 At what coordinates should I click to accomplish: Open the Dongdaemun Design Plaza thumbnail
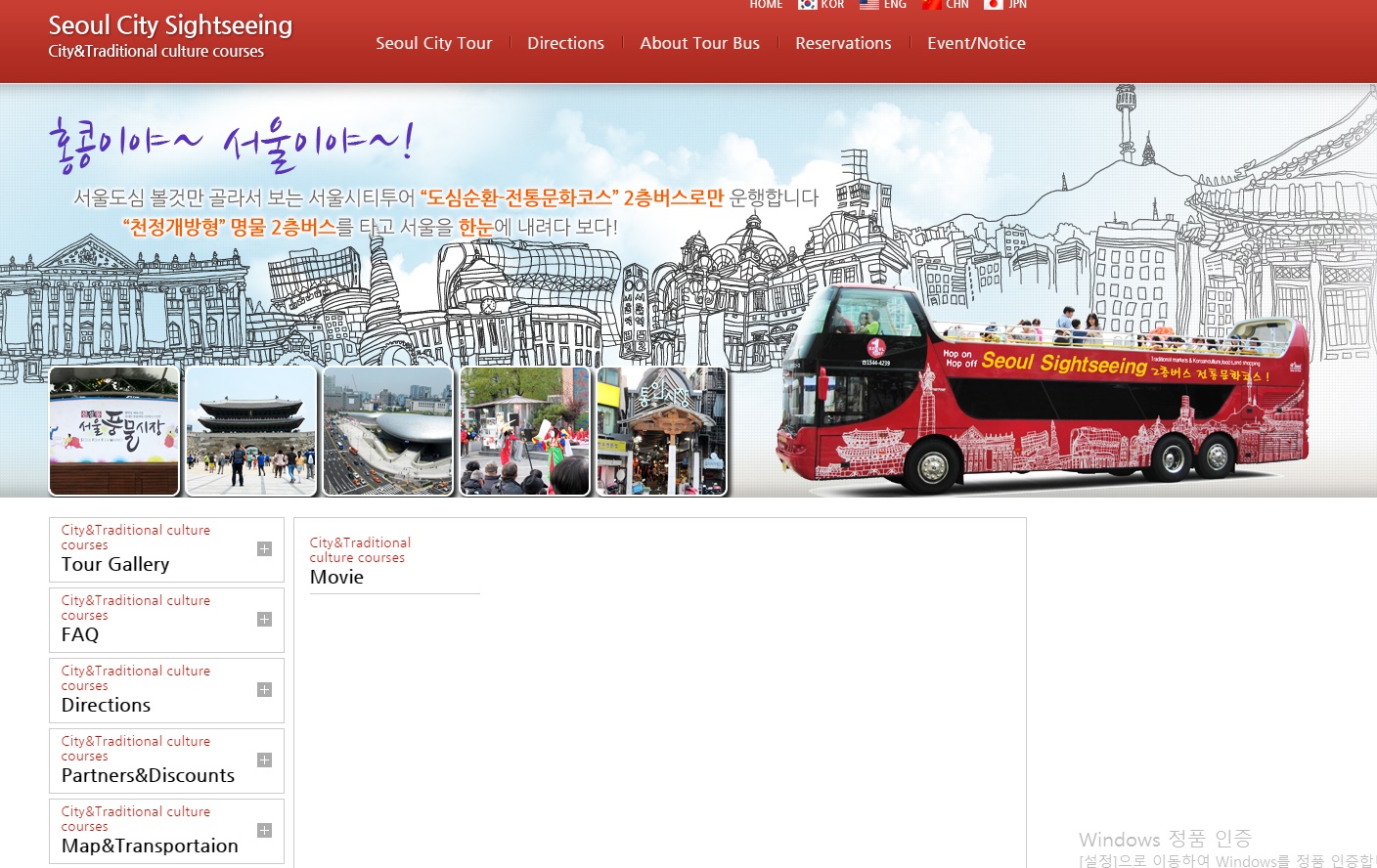(x=388, y=431)
